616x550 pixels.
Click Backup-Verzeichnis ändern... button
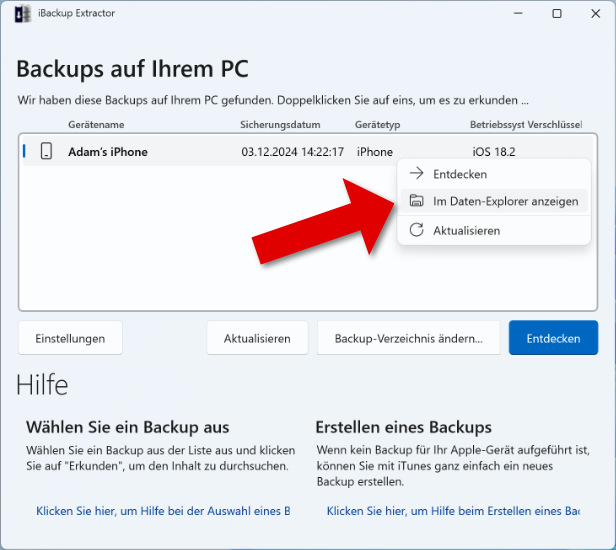click(x=409, y=338)
